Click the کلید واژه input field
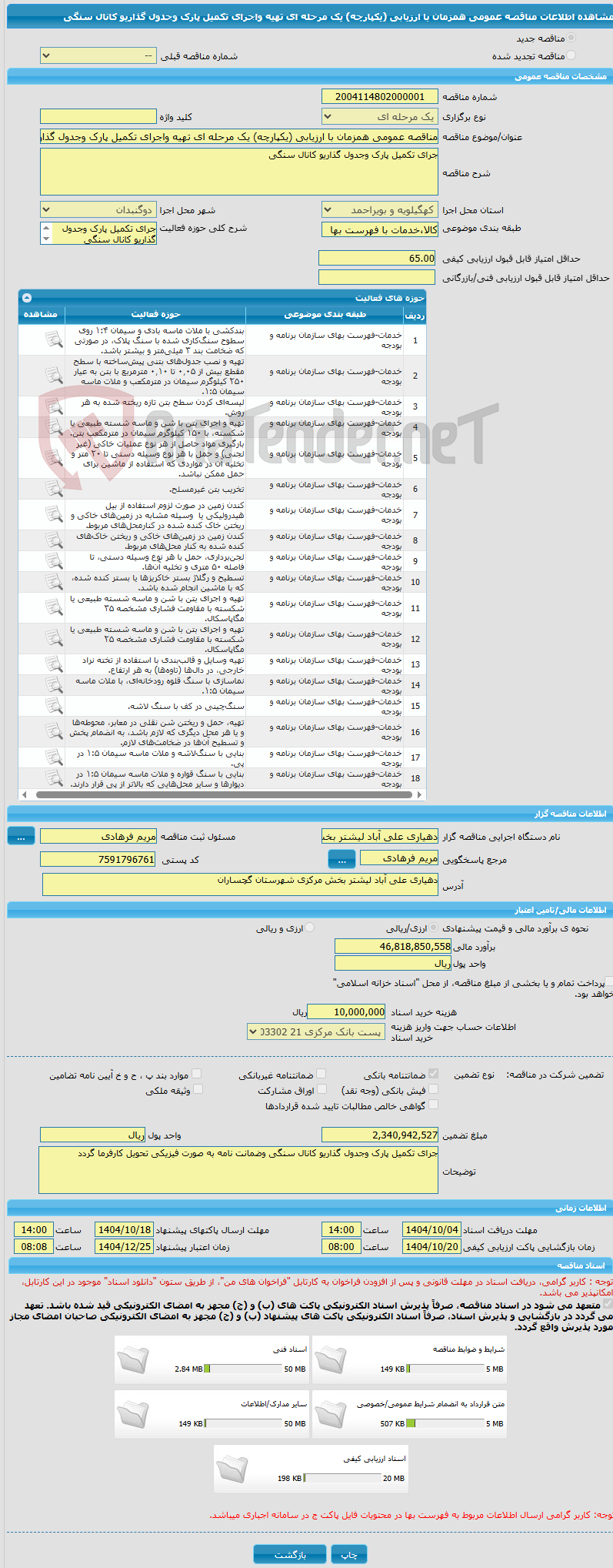Viewport: 613px width, 1568px height. pyautogui.click(x=98, y=117)
